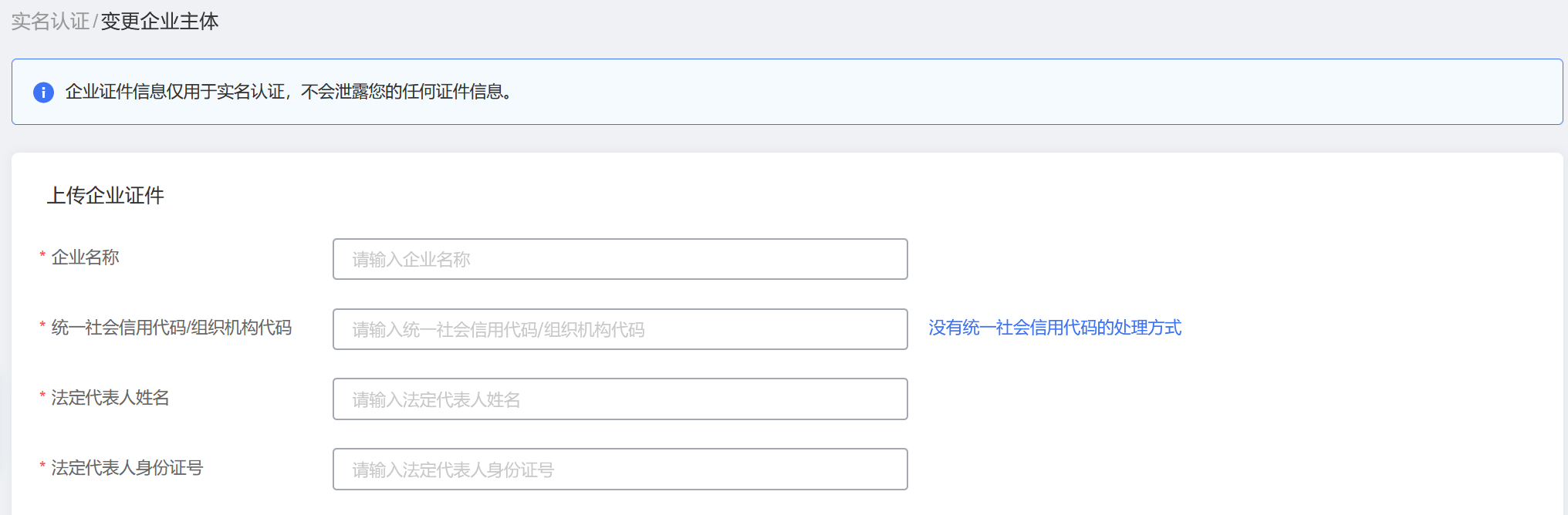
Task: Click the 上传企业证件 section heading
Action: pyautogui.click(x=106, y=196)
